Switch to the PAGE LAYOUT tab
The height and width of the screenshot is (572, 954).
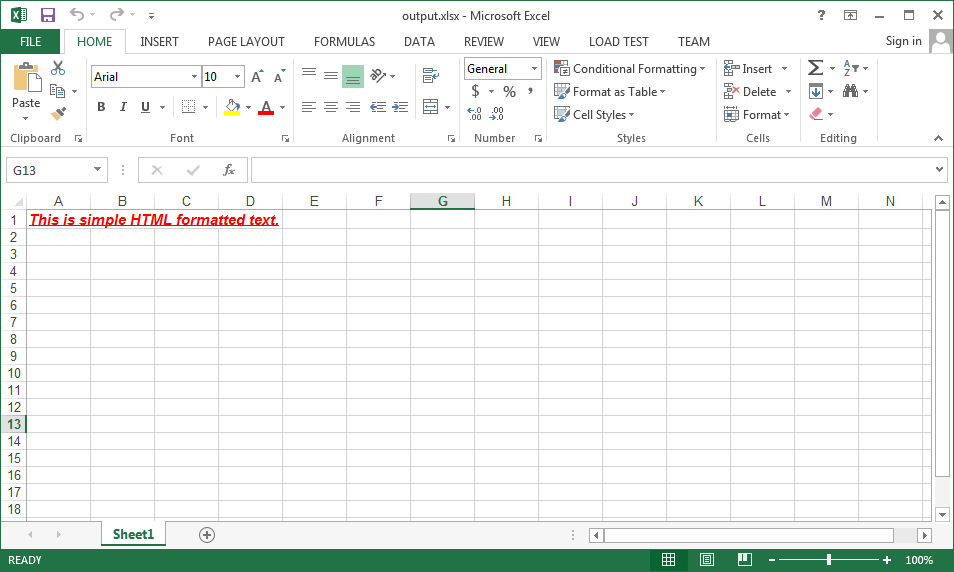[x=246, y=41]
